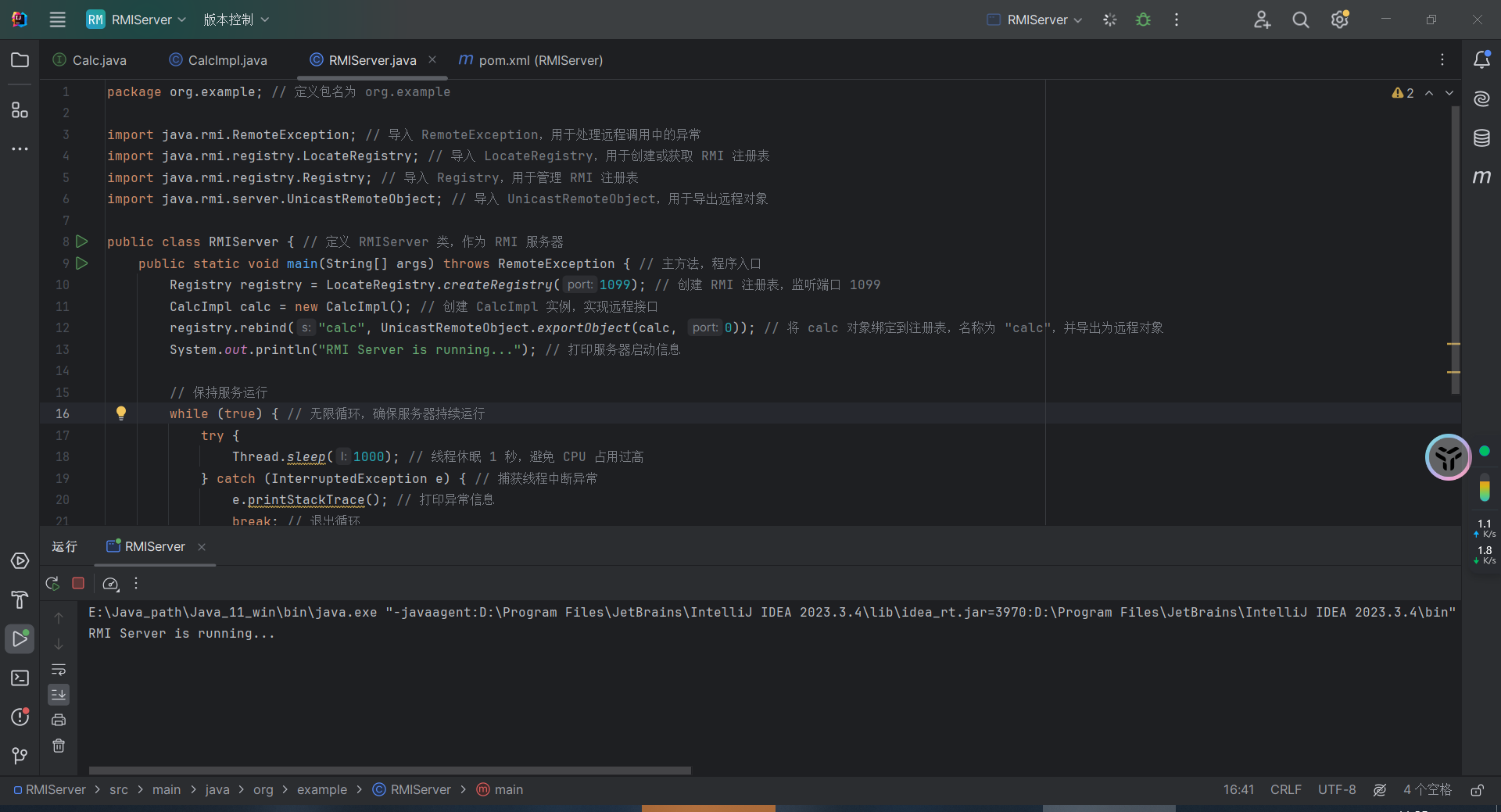This screenshot has width=1501, height=812.
Task: Open Code With Me user icon
Action: point(1262,20)
